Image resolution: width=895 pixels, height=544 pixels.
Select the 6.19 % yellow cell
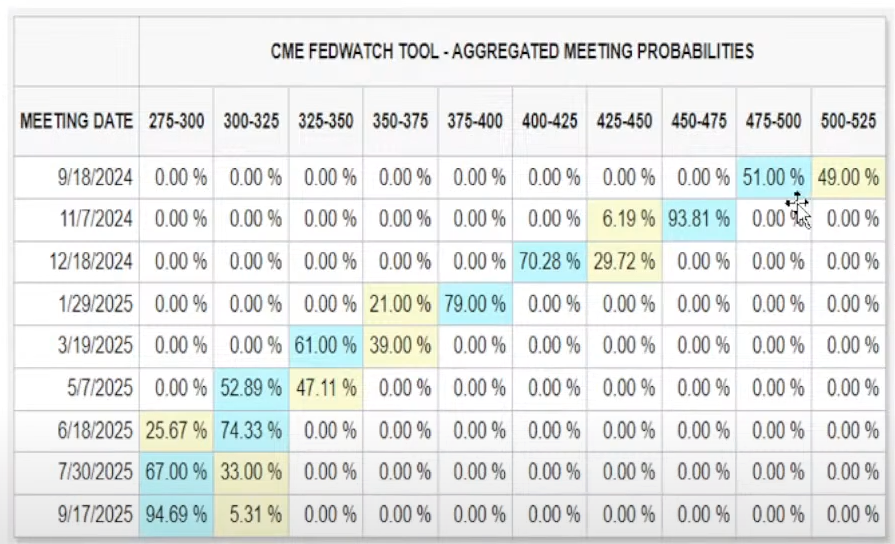pos(625,220)
